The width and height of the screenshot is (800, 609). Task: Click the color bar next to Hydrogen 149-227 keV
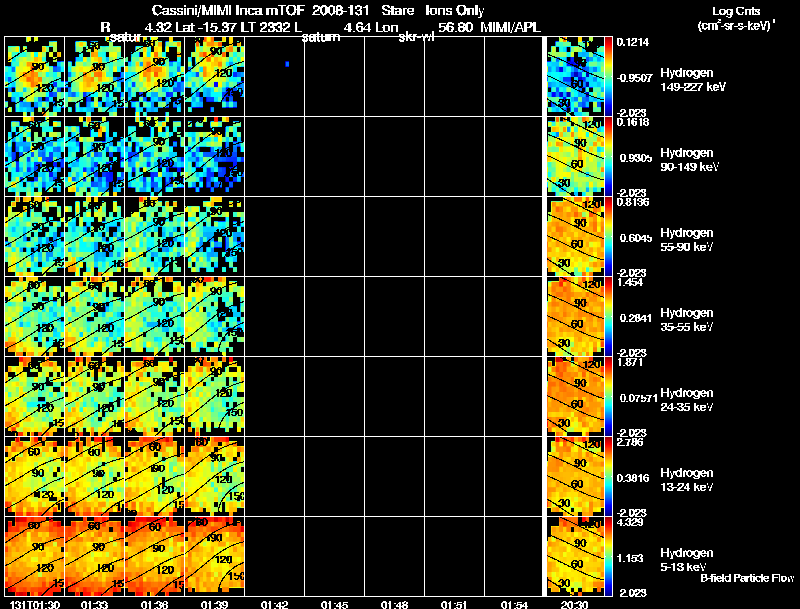coord(608,77)
